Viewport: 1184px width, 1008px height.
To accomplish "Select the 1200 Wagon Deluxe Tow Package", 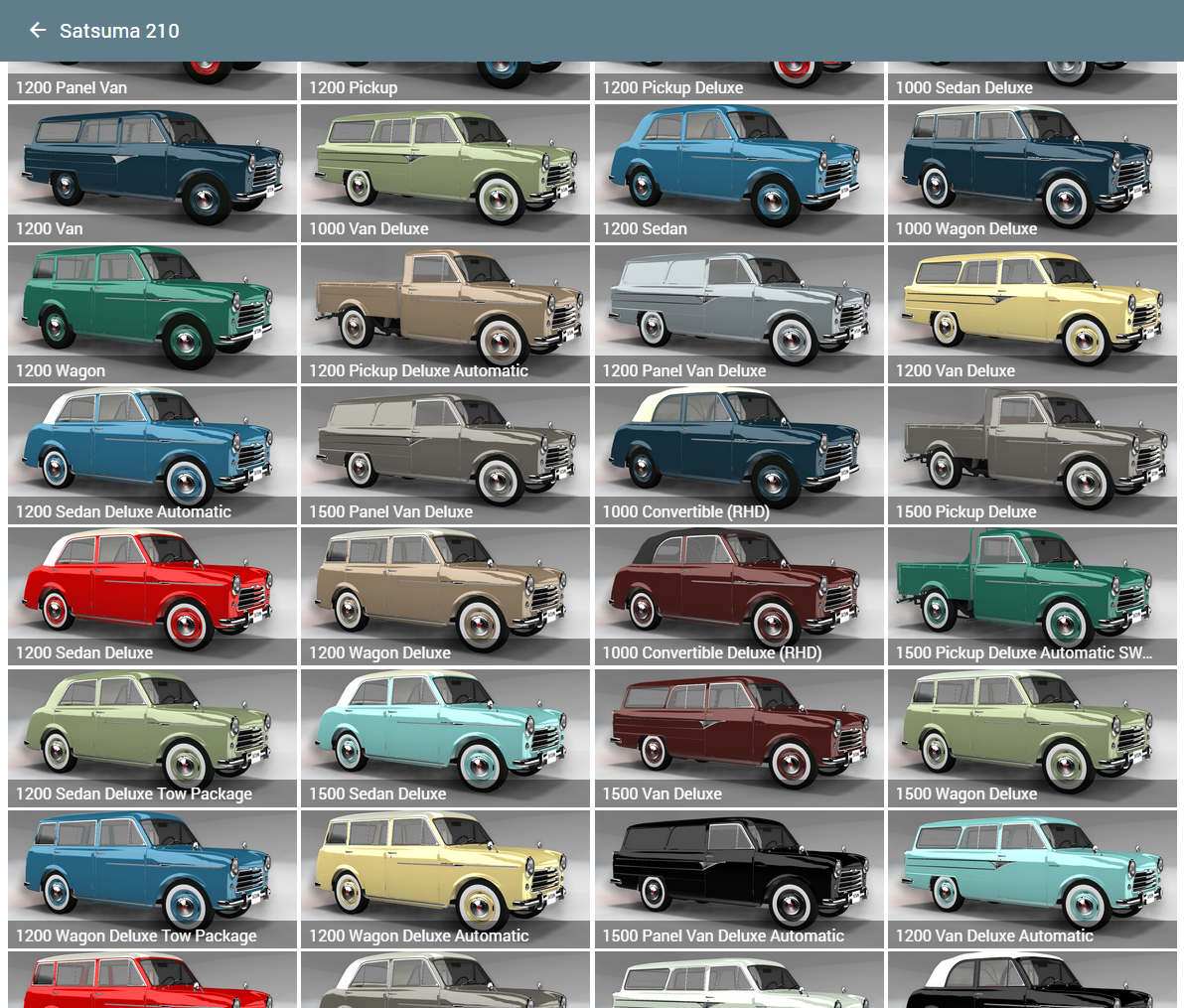I will pyautogui.click(x=153, y=879).
